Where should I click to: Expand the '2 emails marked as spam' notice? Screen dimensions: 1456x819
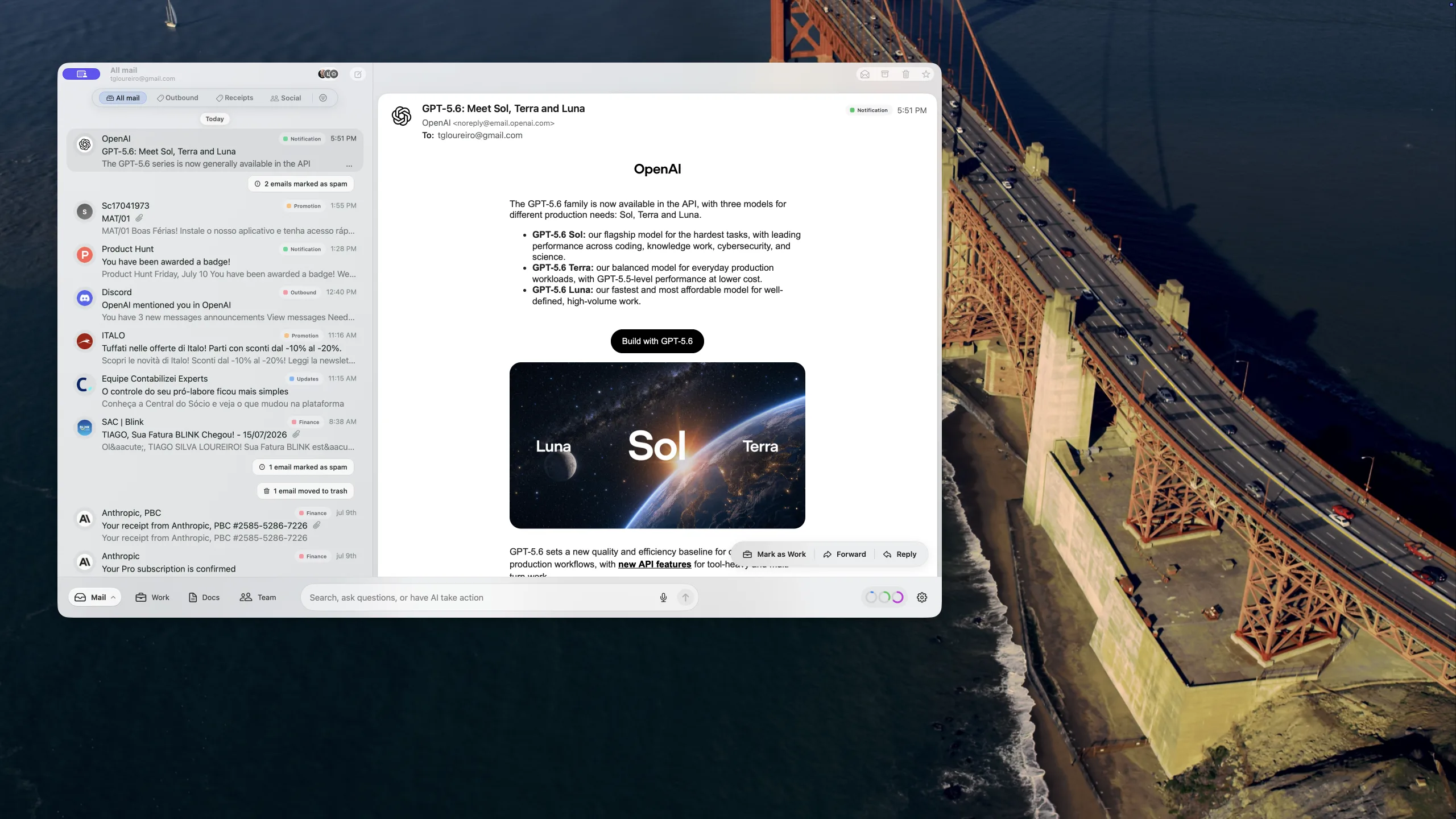[x=301, y=184]
